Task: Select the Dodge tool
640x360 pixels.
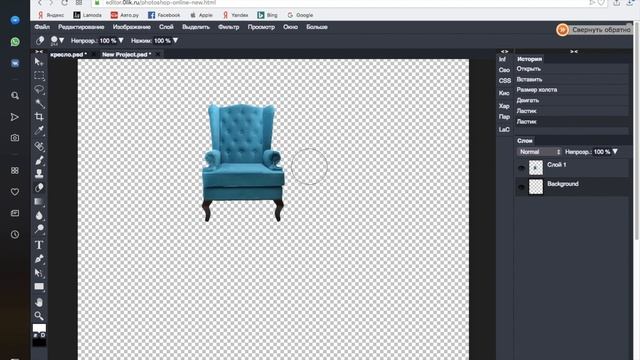Action: [39, 229]
